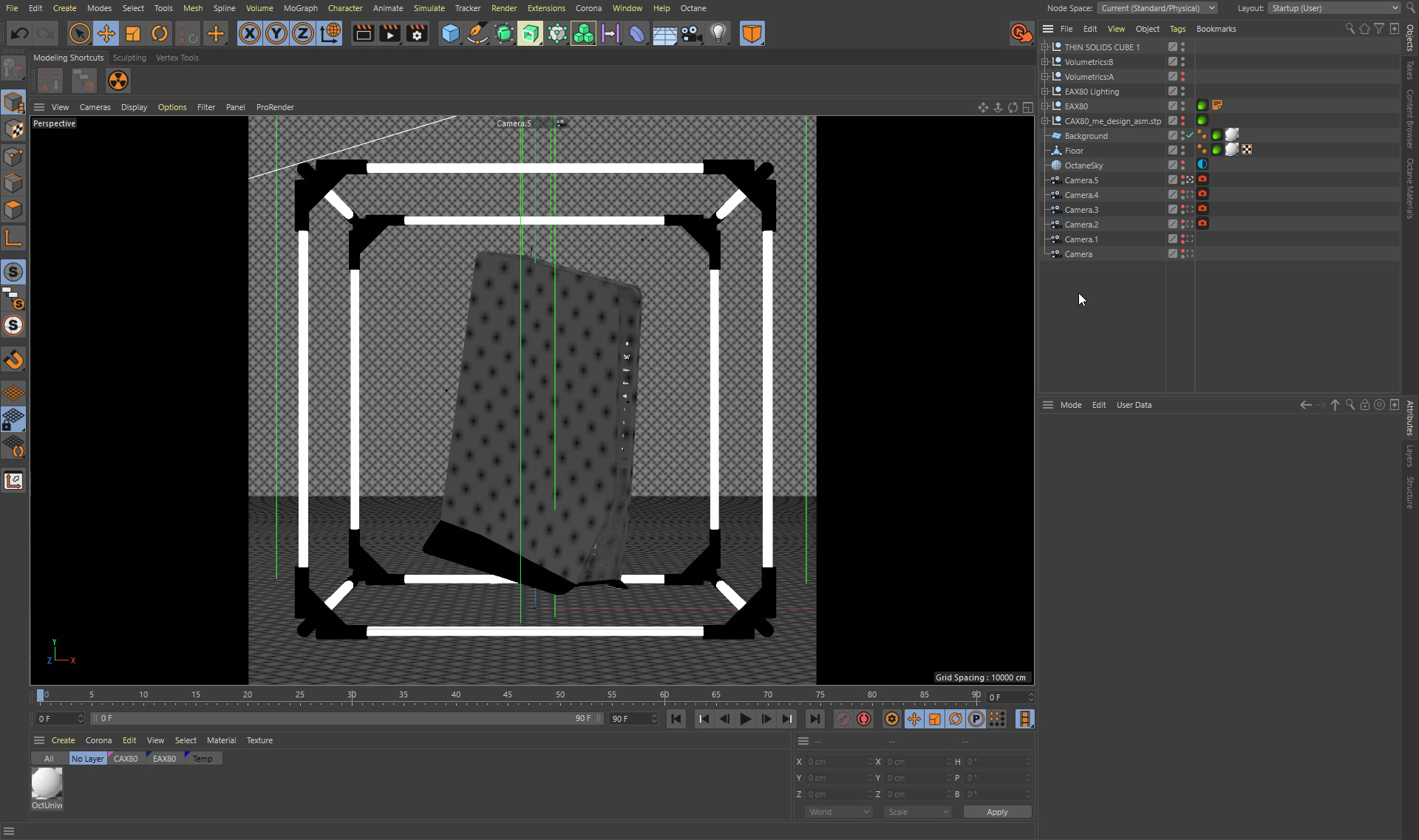Image resolution: width=1419 pixels, height=840 pixels.
Task: Expand the Volumetrics:A object
Action: (1045, 76)
